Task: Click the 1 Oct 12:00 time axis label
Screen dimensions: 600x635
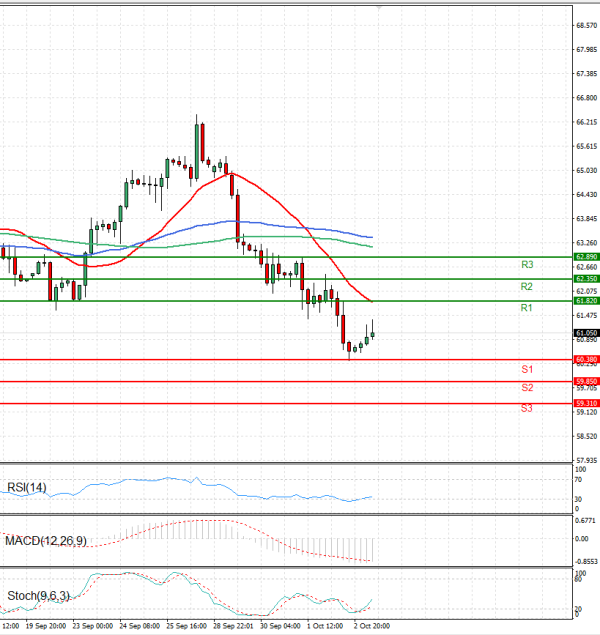Action: (325, 625)
